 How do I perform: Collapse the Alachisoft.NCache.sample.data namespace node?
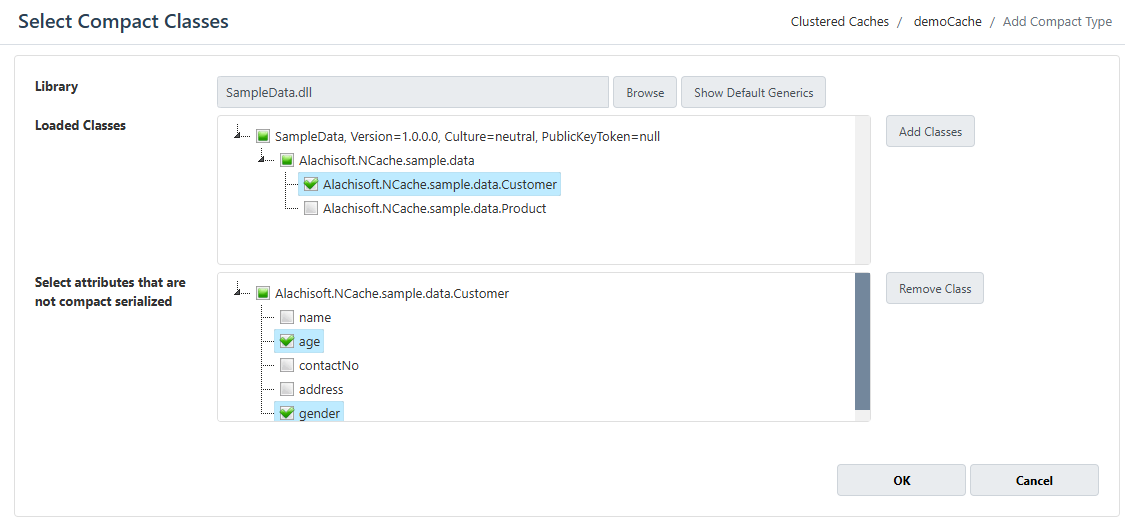pyautogui.click(x=263, y=158)
